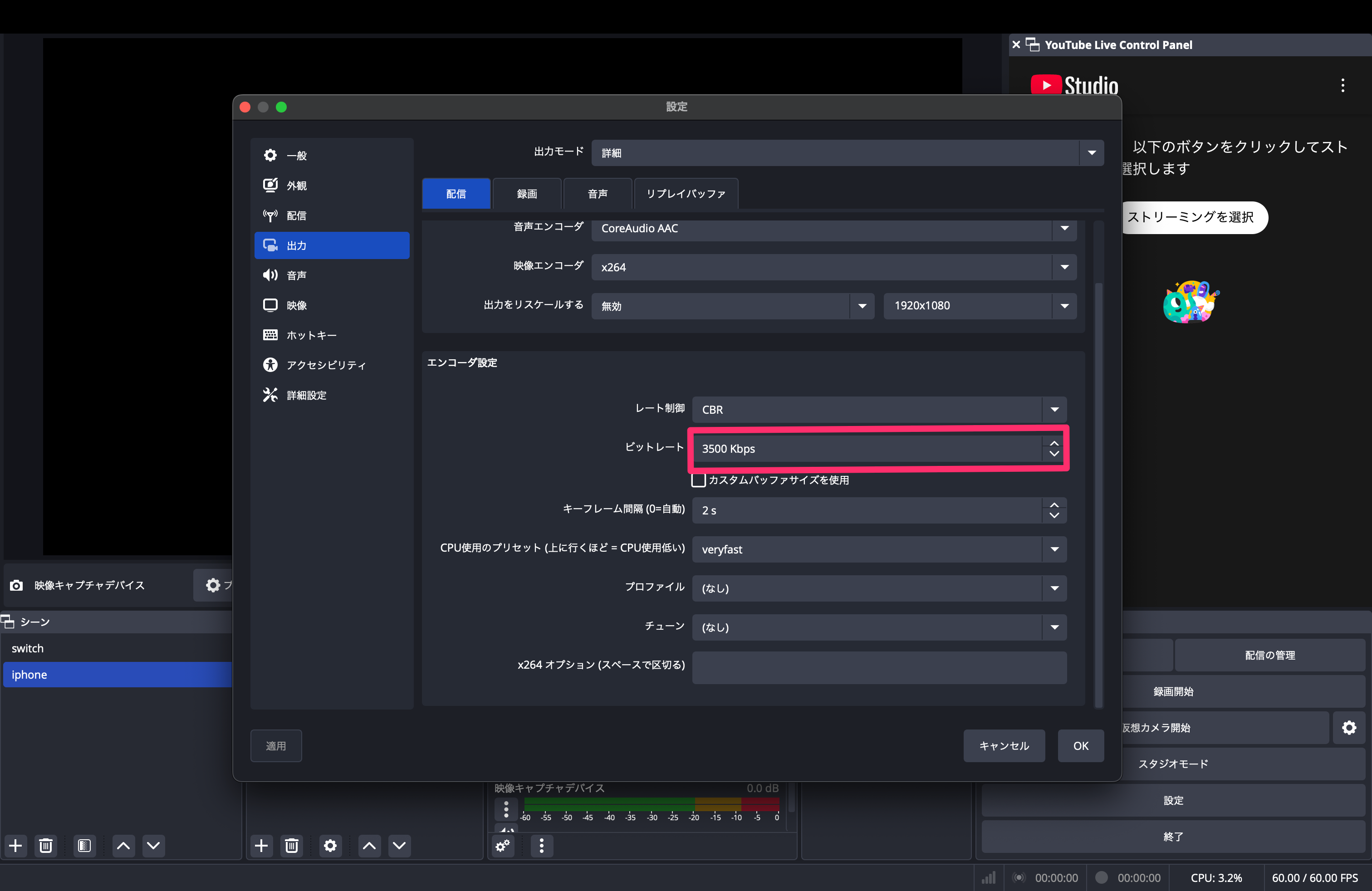Open the Hotkeys settings section

pyautogui.click(x=311, y=335)
